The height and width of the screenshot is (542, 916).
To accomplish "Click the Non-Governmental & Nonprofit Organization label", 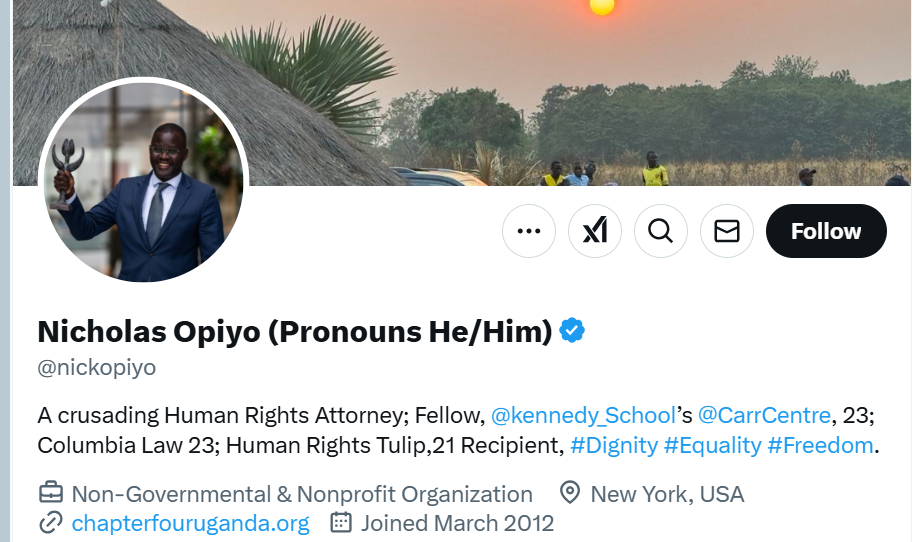I will point(302,493).
